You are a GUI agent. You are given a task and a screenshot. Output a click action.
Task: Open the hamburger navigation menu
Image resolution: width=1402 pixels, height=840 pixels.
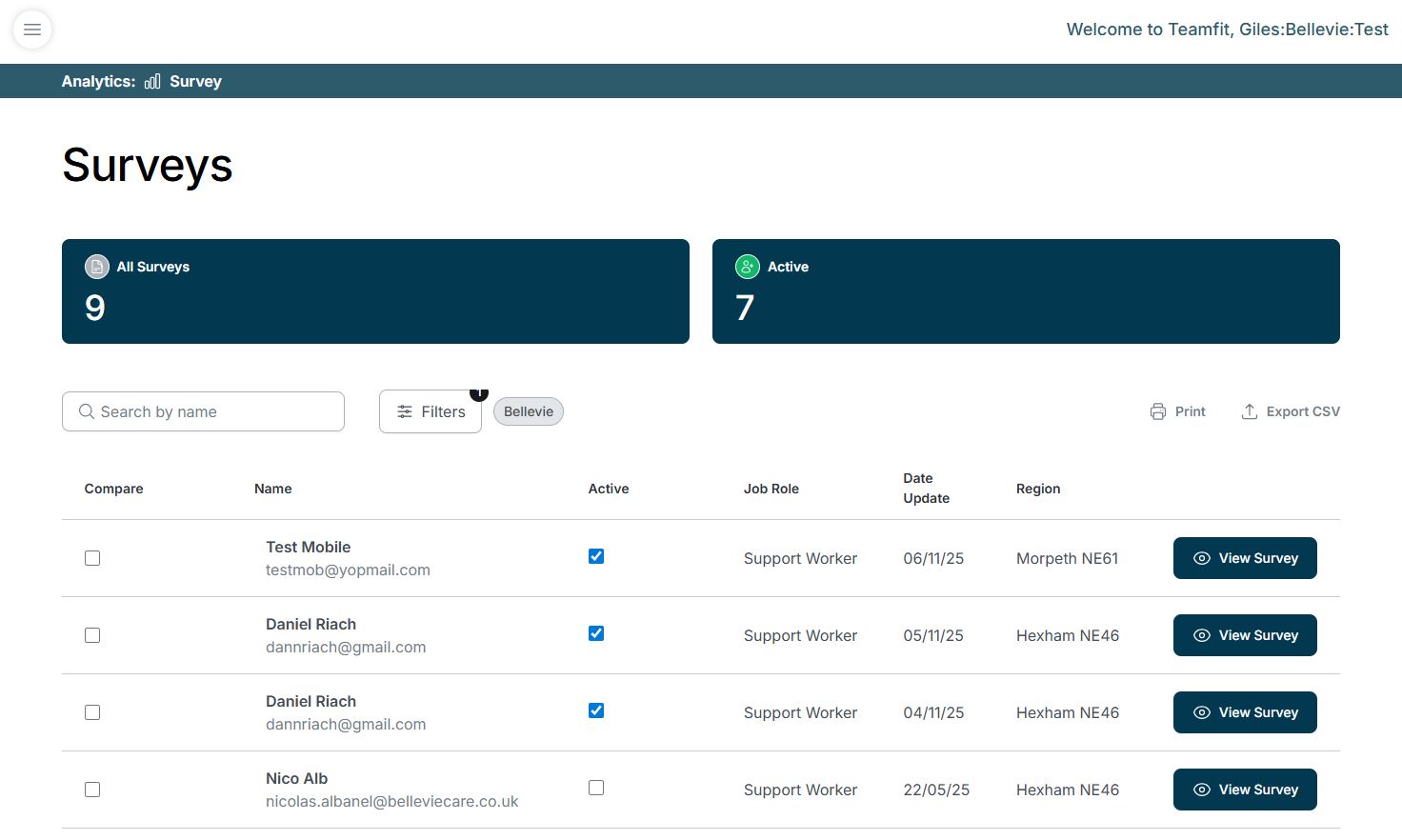[x=32, y=30]
